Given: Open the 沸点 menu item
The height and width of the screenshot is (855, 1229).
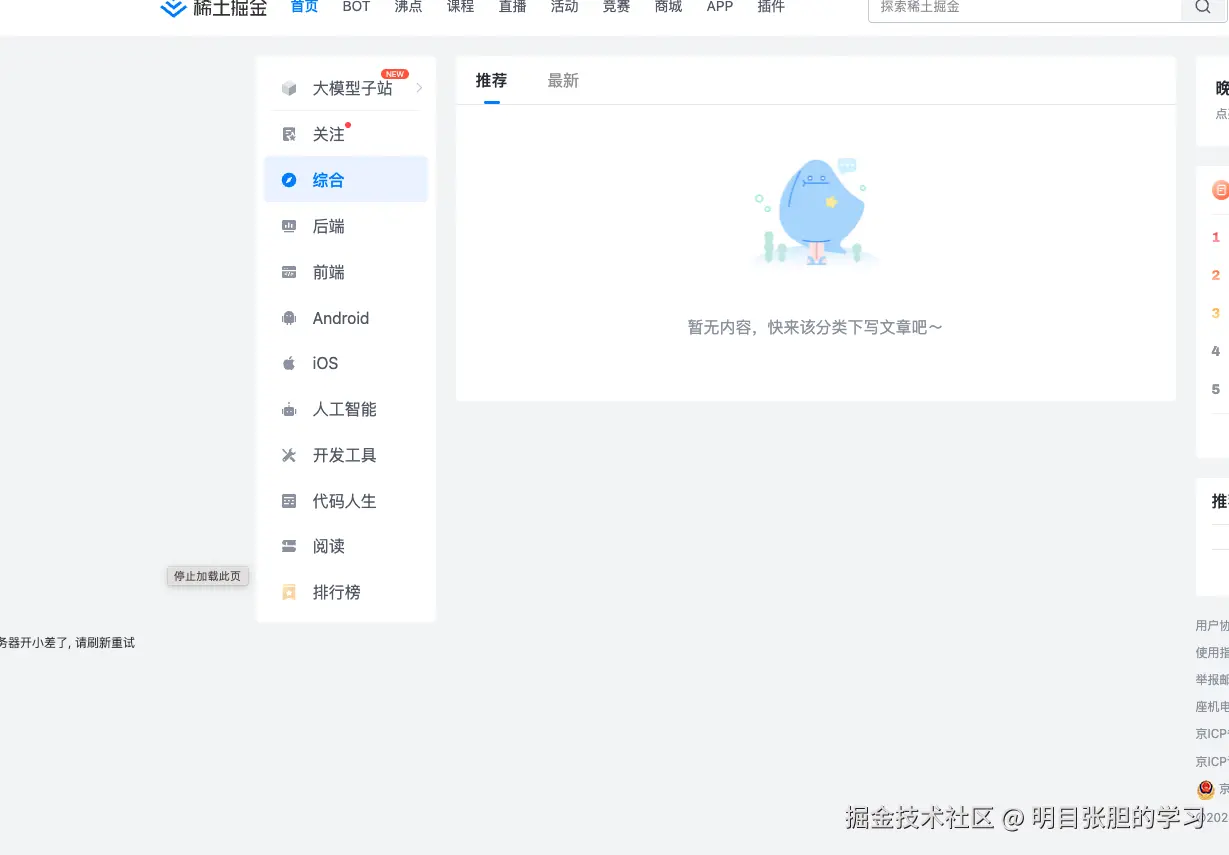Looking at the screenshot, I should click(x=408, y=7).
